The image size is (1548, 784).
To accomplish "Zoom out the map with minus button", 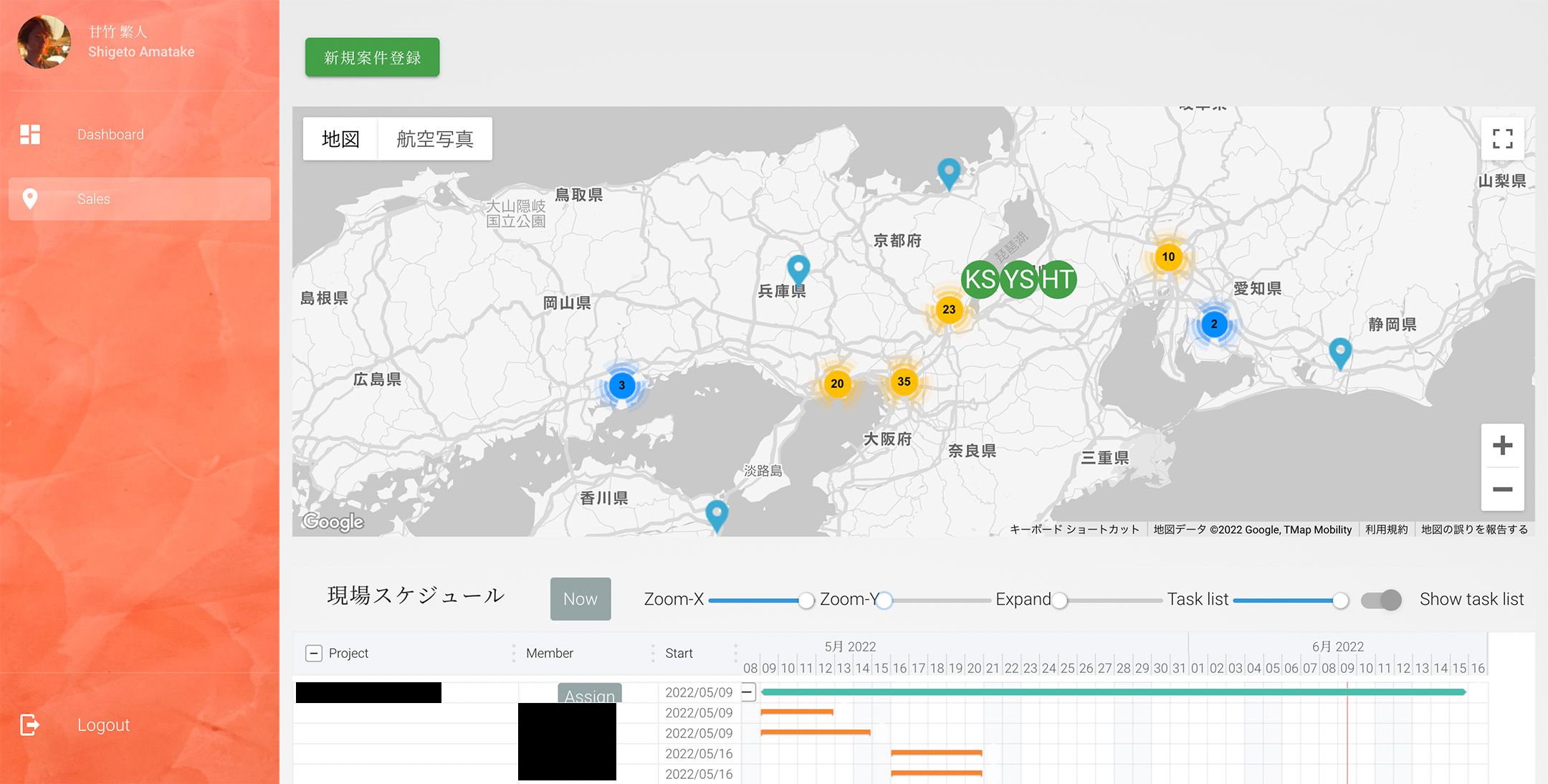I will pos(1502,489).
